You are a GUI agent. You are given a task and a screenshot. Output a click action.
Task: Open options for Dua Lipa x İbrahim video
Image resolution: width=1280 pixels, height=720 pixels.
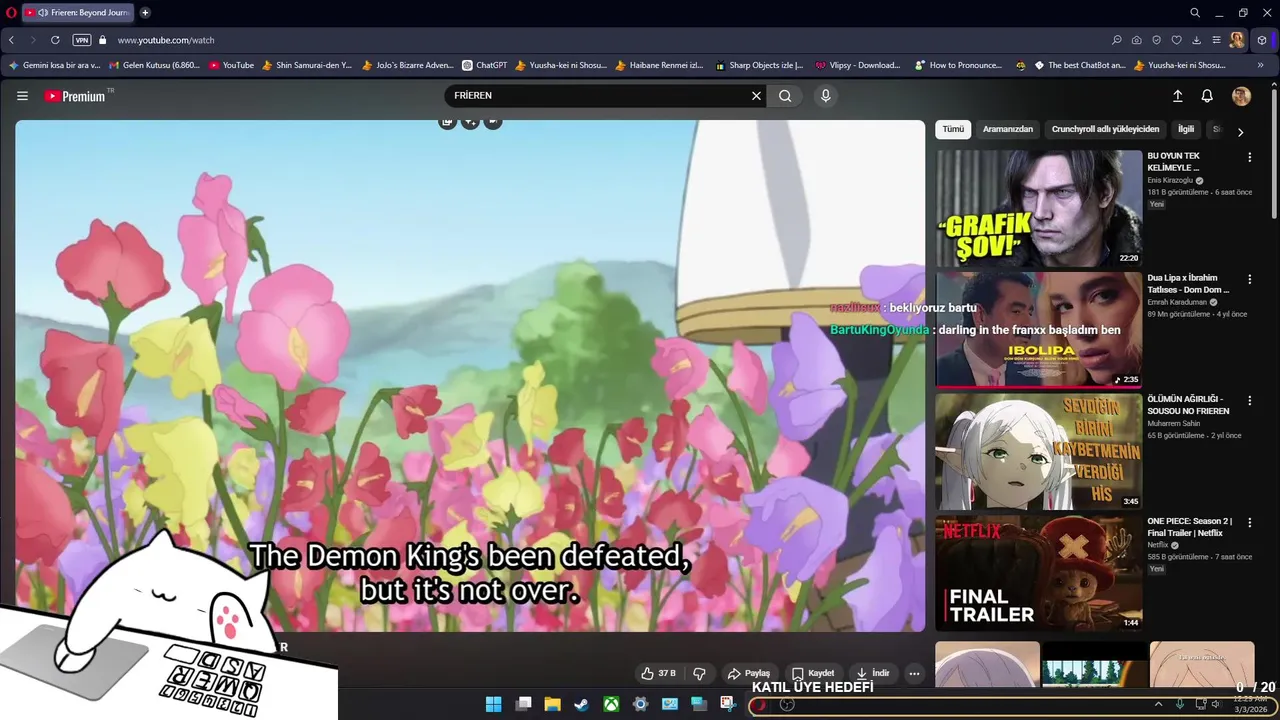(1249, 279)
